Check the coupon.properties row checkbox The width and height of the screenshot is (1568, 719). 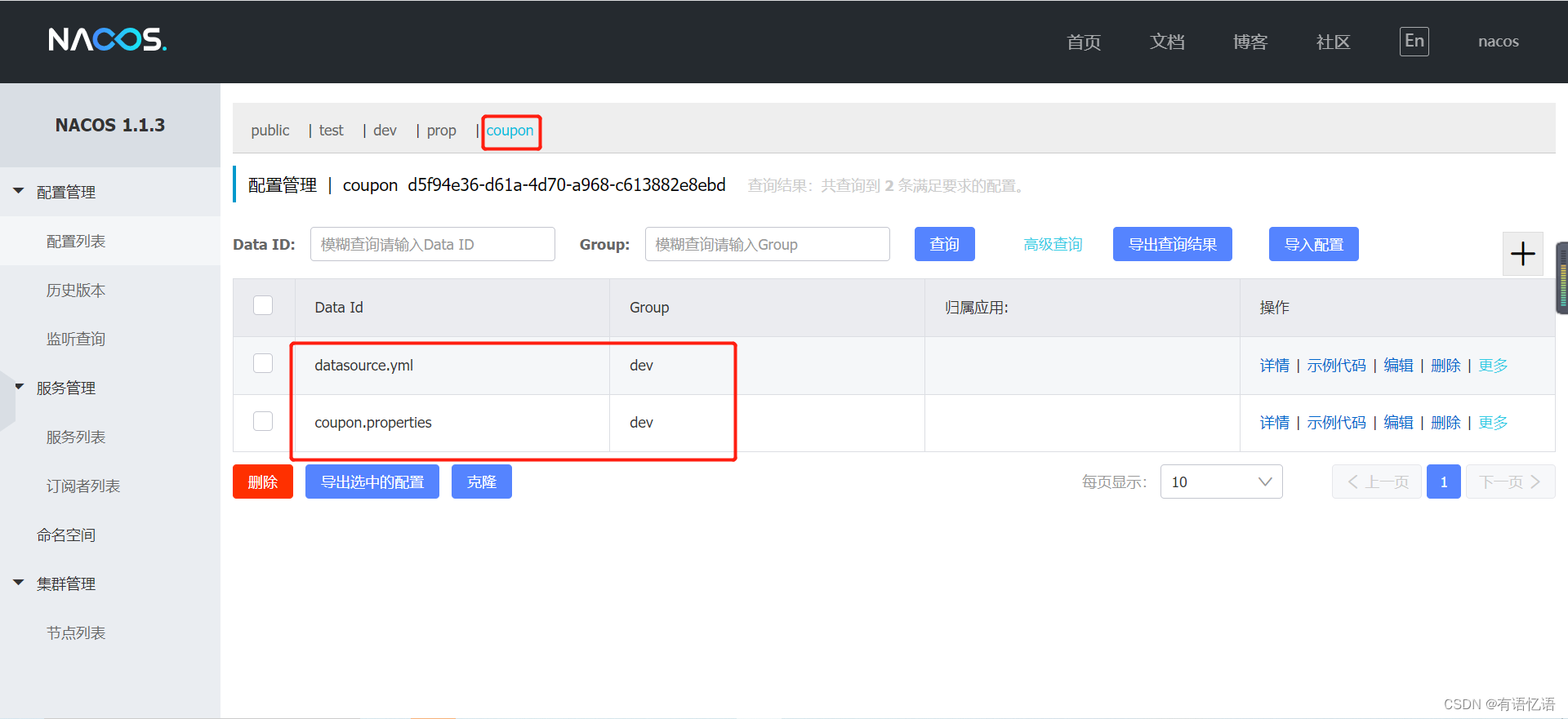pos(263,421)
